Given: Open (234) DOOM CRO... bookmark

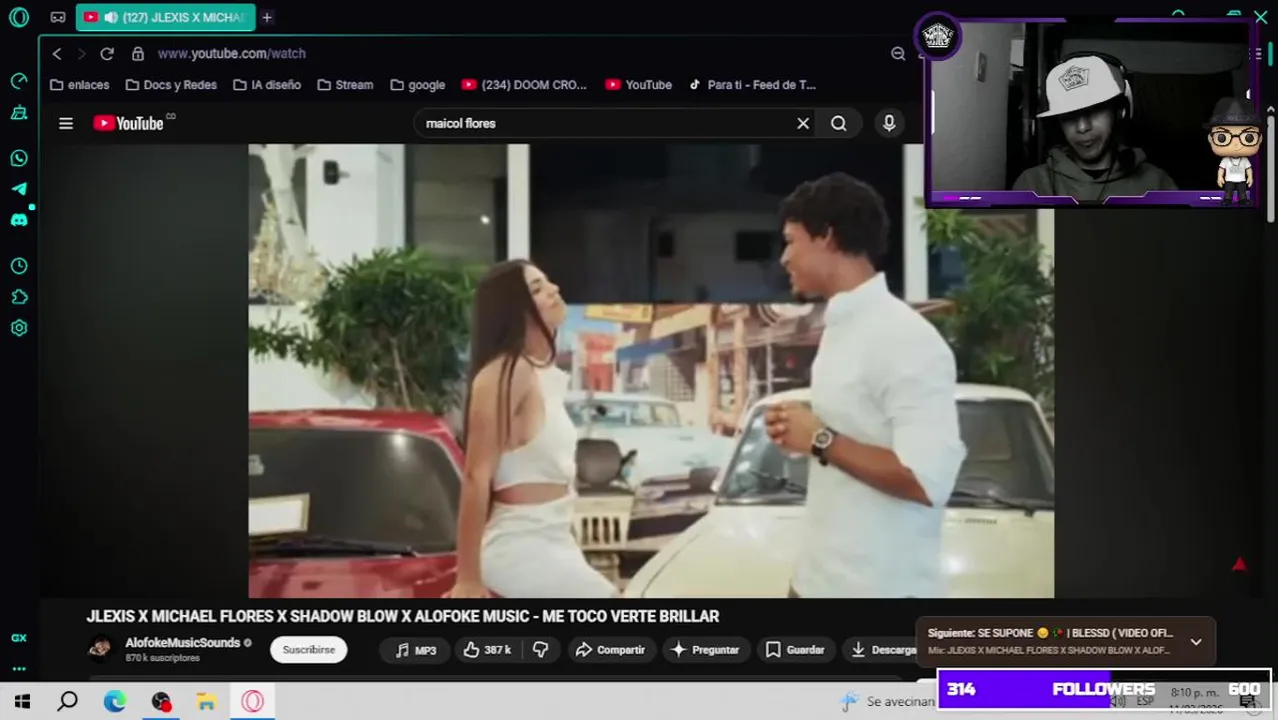Looking at the screenshot, I should pos(524,85).
